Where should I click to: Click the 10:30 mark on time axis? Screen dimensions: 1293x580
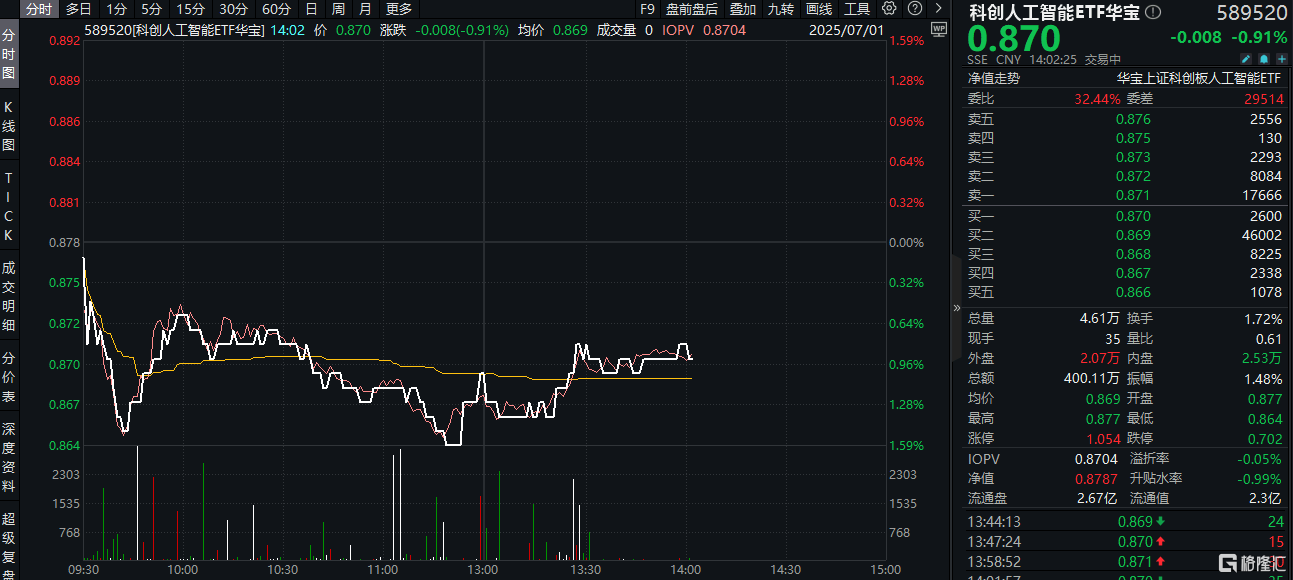point(283,570)
